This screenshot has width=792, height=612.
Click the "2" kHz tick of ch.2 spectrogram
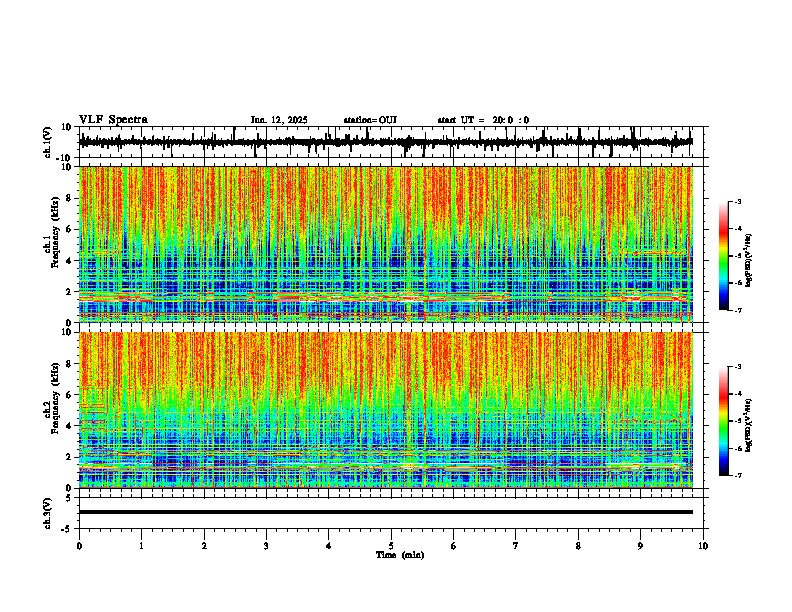click(x=70, y=457)
